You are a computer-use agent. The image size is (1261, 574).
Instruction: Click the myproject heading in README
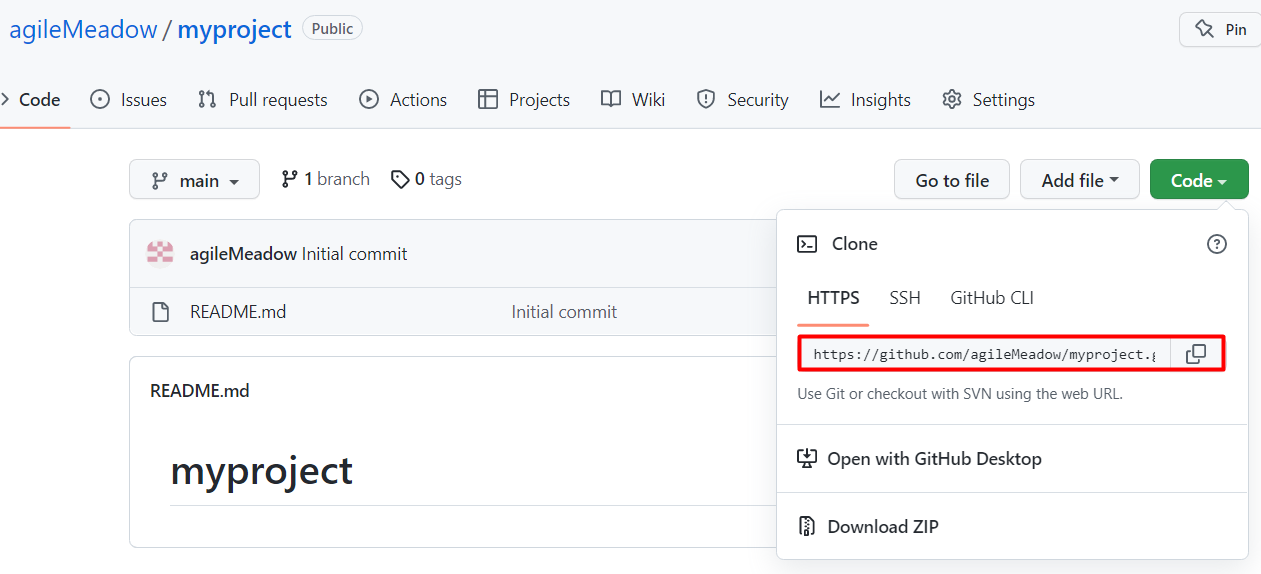[262, 471]
